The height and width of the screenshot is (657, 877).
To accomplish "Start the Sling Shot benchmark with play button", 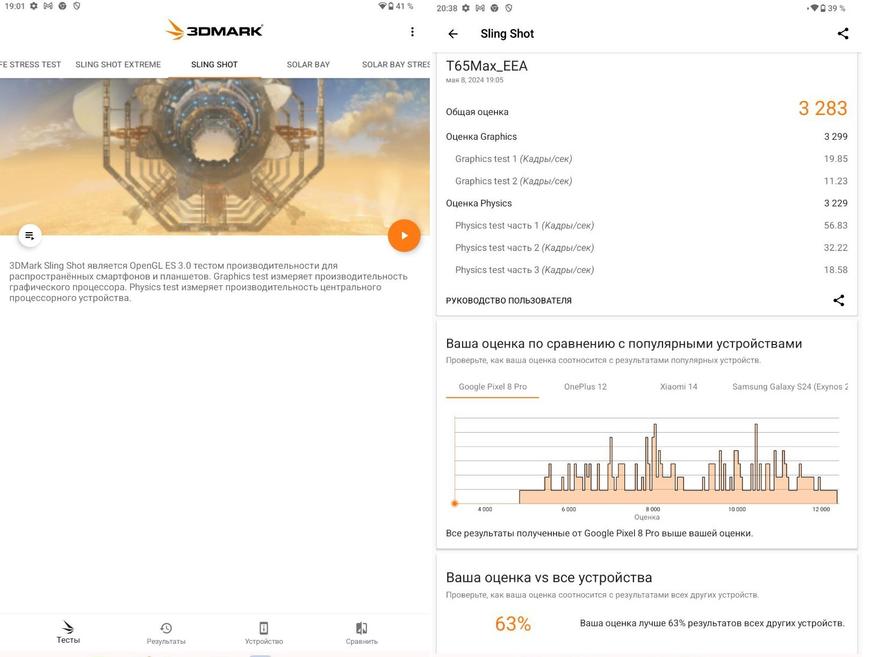I will [x=404, y=235].
